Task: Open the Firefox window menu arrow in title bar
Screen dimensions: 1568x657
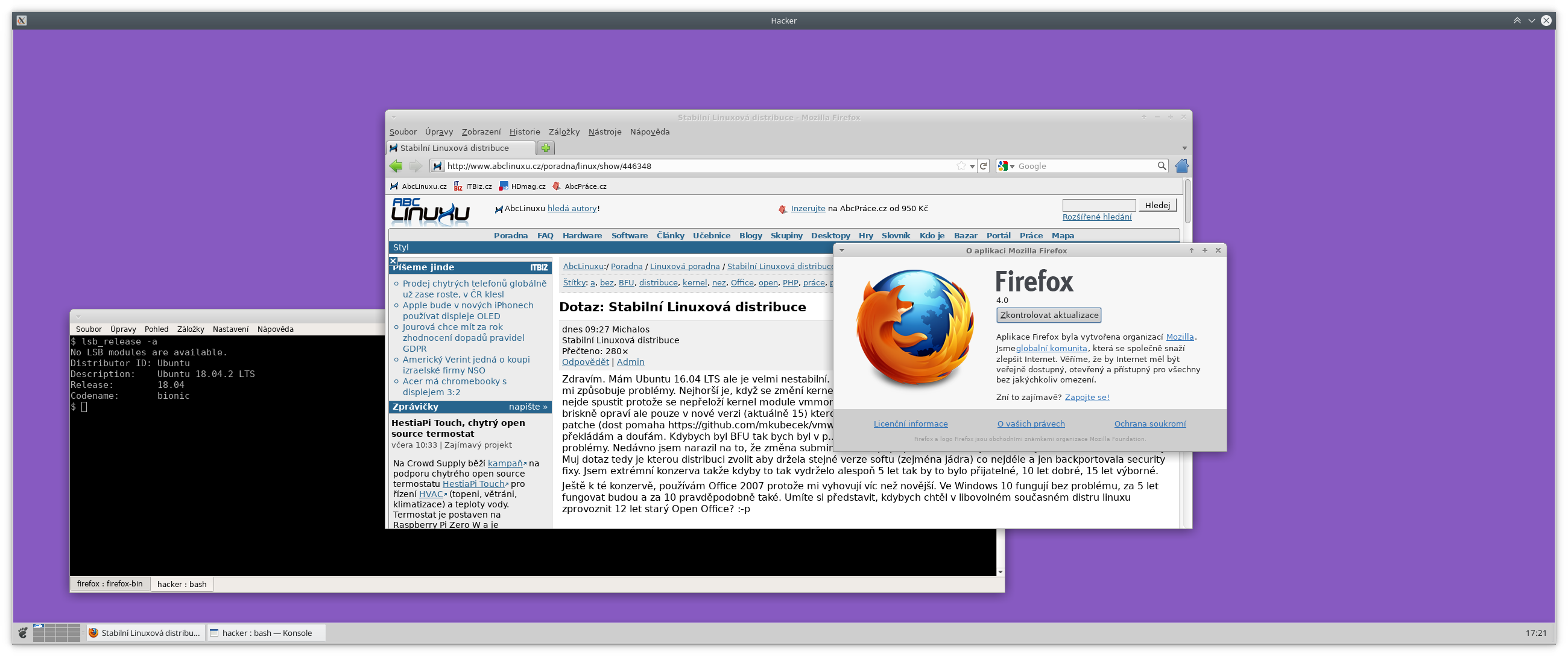Action: pos(393,117)
